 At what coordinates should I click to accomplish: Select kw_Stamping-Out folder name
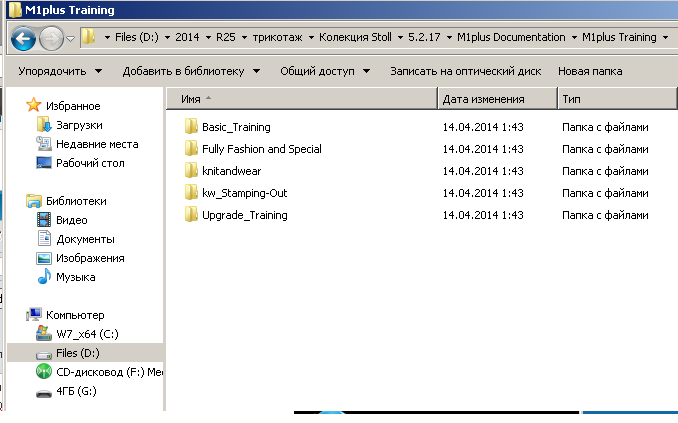pos(244,193)
